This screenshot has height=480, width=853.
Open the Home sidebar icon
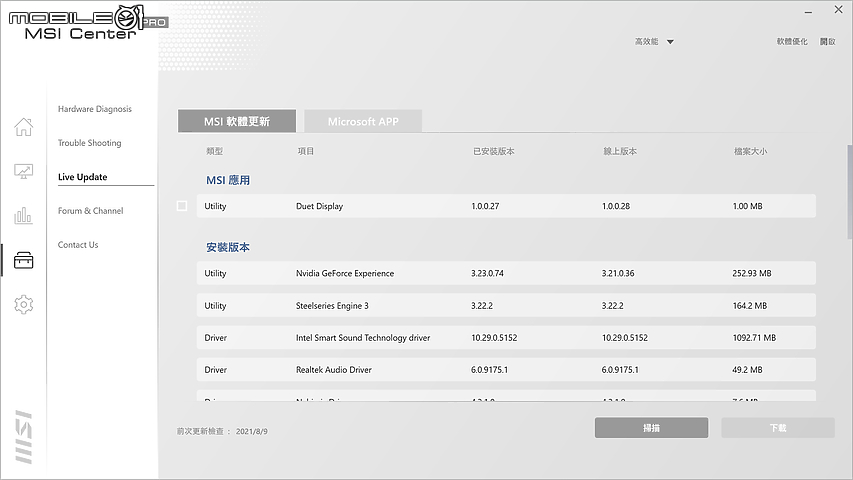point(23,127)
